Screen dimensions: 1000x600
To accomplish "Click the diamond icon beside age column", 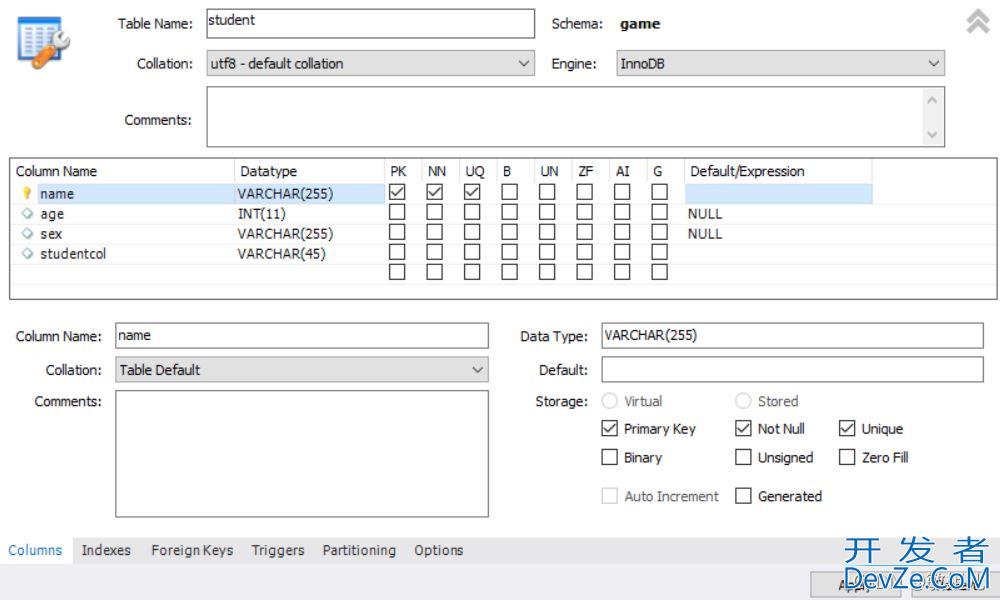I will pos(27,213).
